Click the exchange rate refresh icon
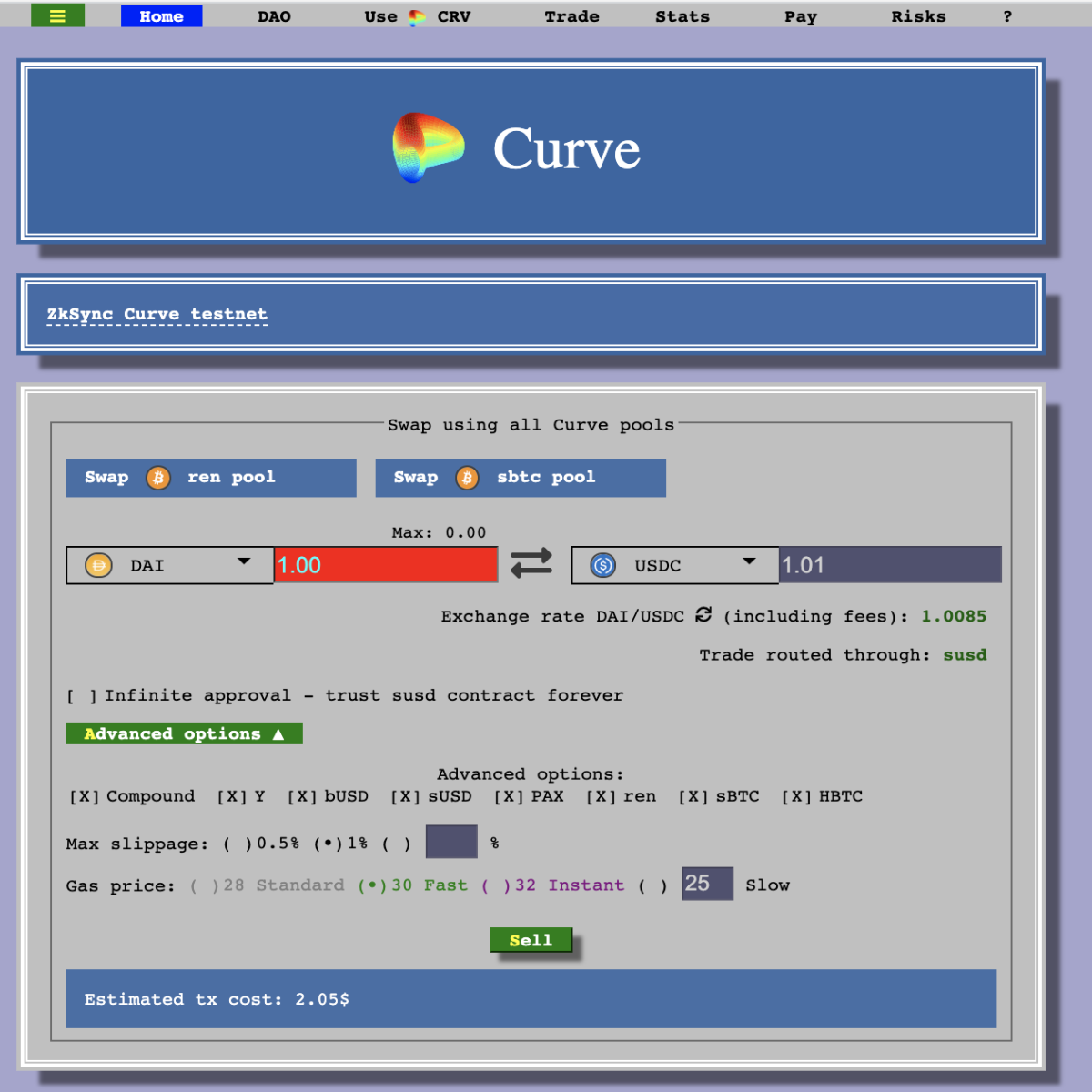Image resolution: width=1092 pixels, height=1092 pixels. coord(703,615)
